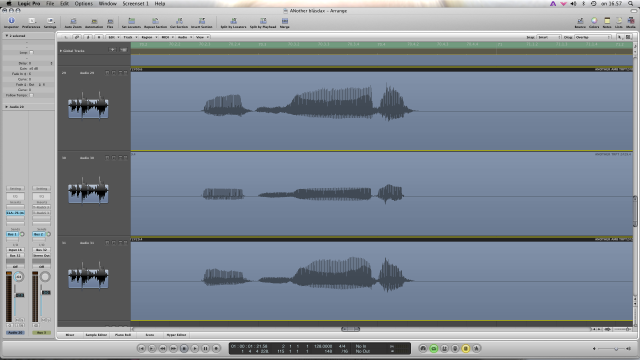Screen dimensions: 640x360
Task: Open the Snap dropdown menu
Action: coord(549,37)
